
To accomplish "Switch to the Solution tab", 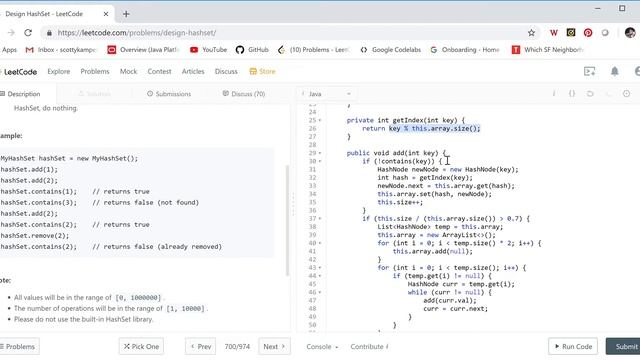I will [x=94, y=94].
